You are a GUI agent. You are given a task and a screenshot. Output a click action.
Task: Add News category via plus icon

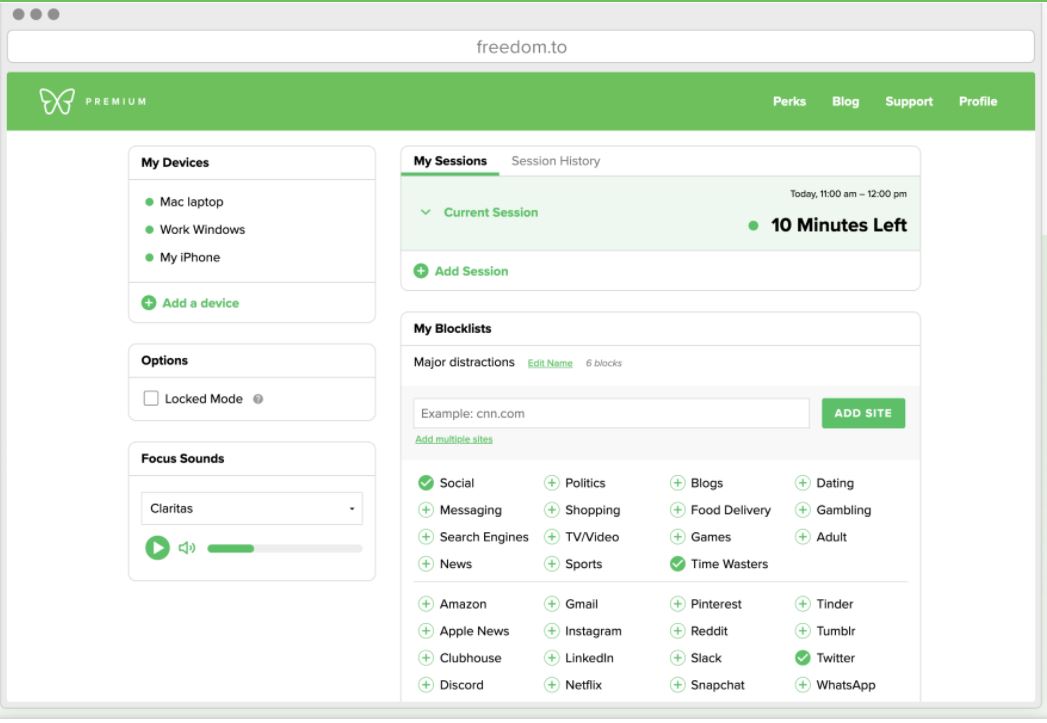426,564
